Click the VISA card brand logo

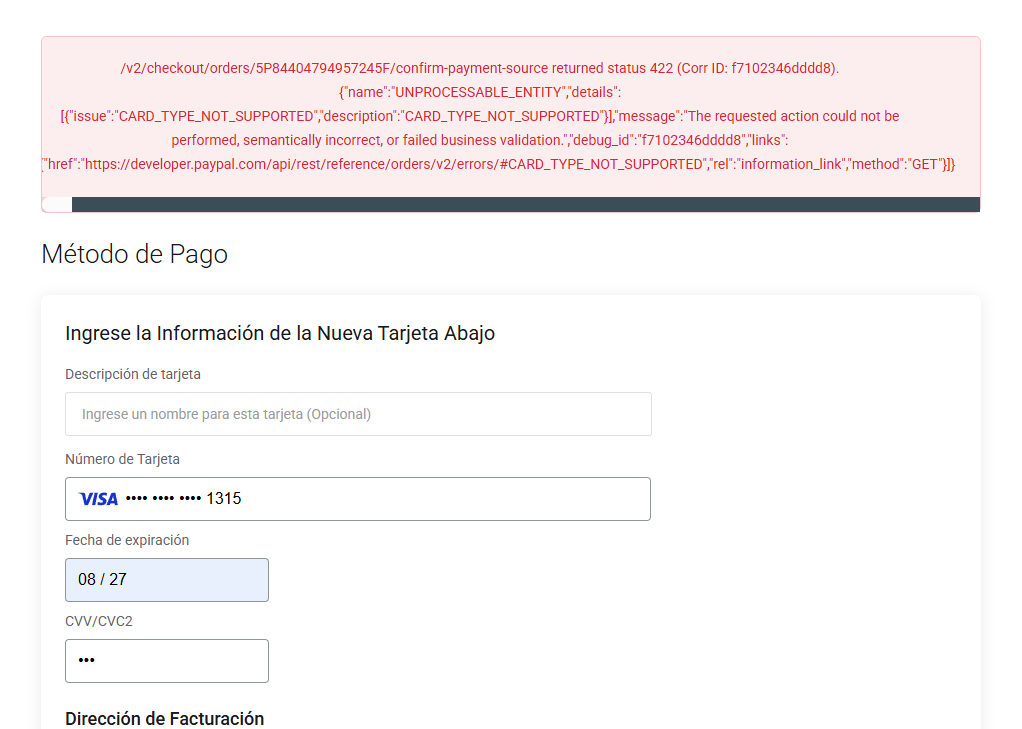click(x=98, y=499)
